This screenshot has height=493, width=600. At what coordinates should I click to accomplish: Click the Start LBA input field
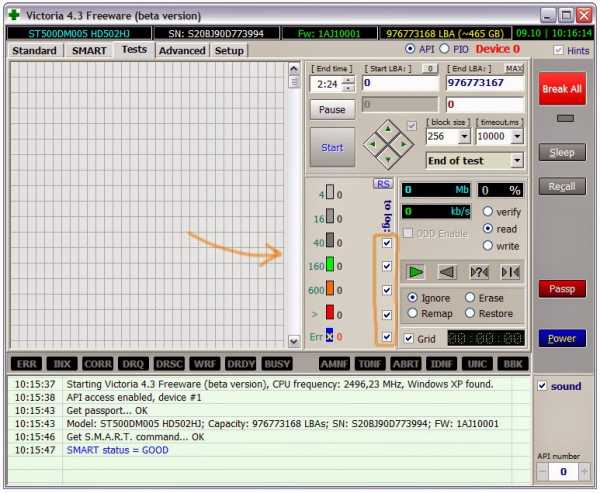coord(400,83)
